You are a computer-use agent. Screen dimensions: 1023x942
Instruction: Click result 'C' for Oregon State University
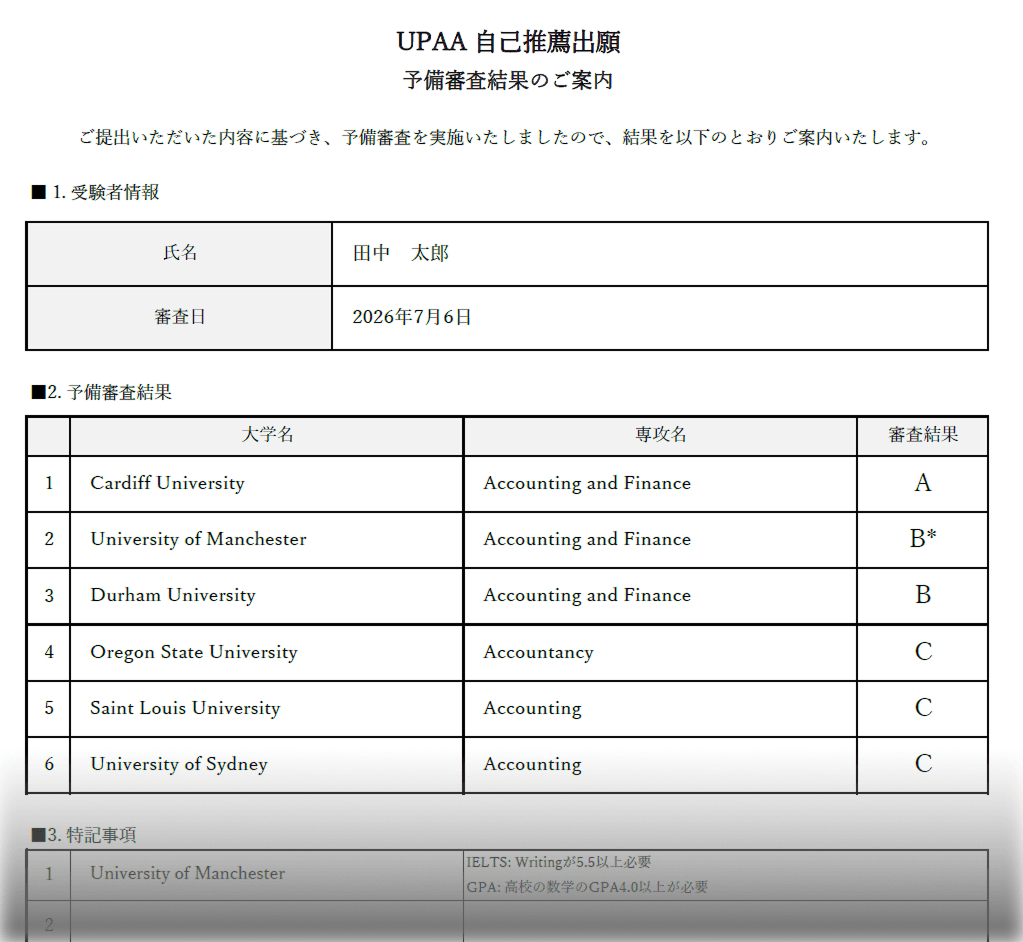pyautogui.click(x=923, y=652)
